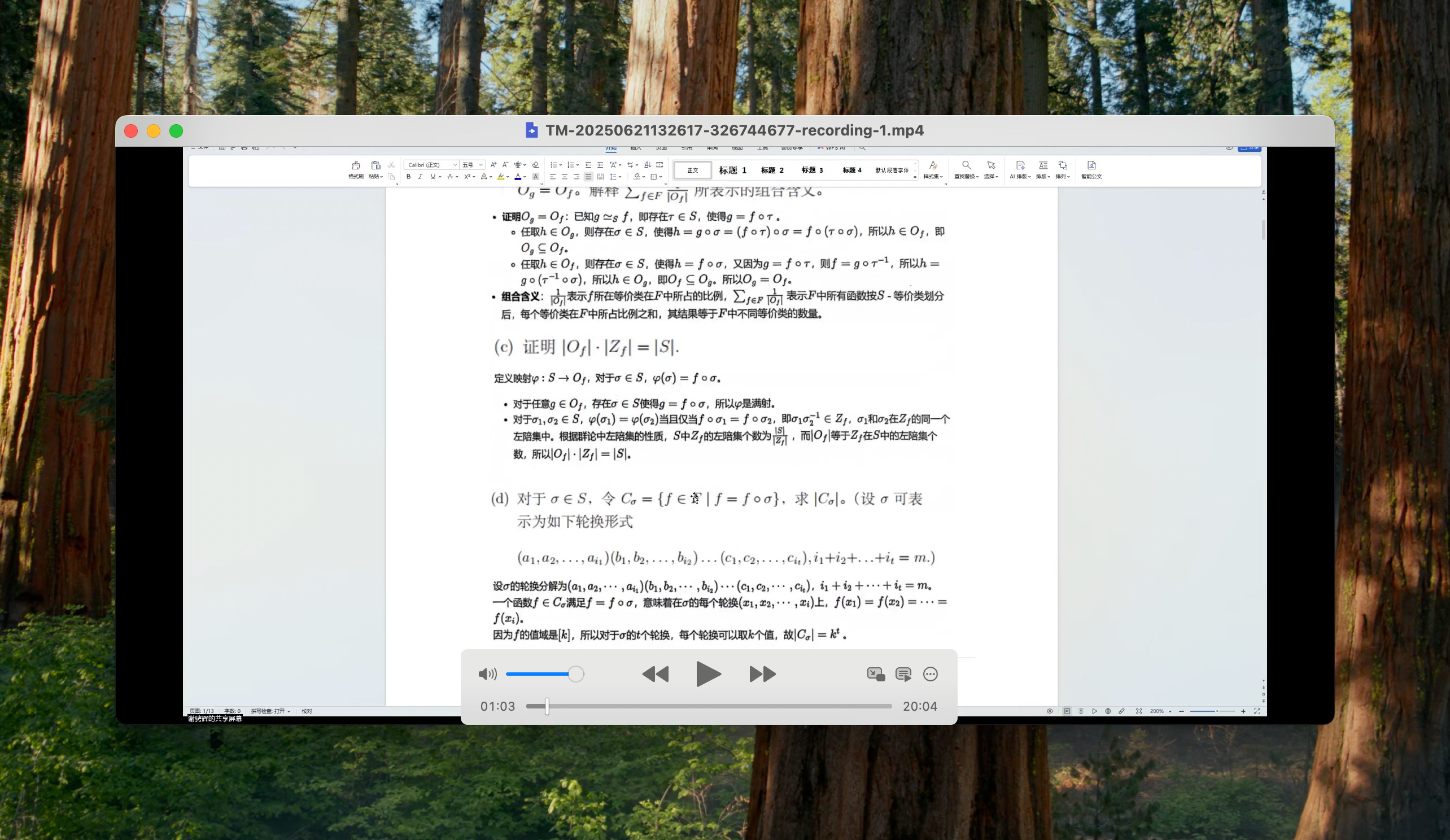Click the Format Painter (格式刷) icon

(x=356, y=166)
